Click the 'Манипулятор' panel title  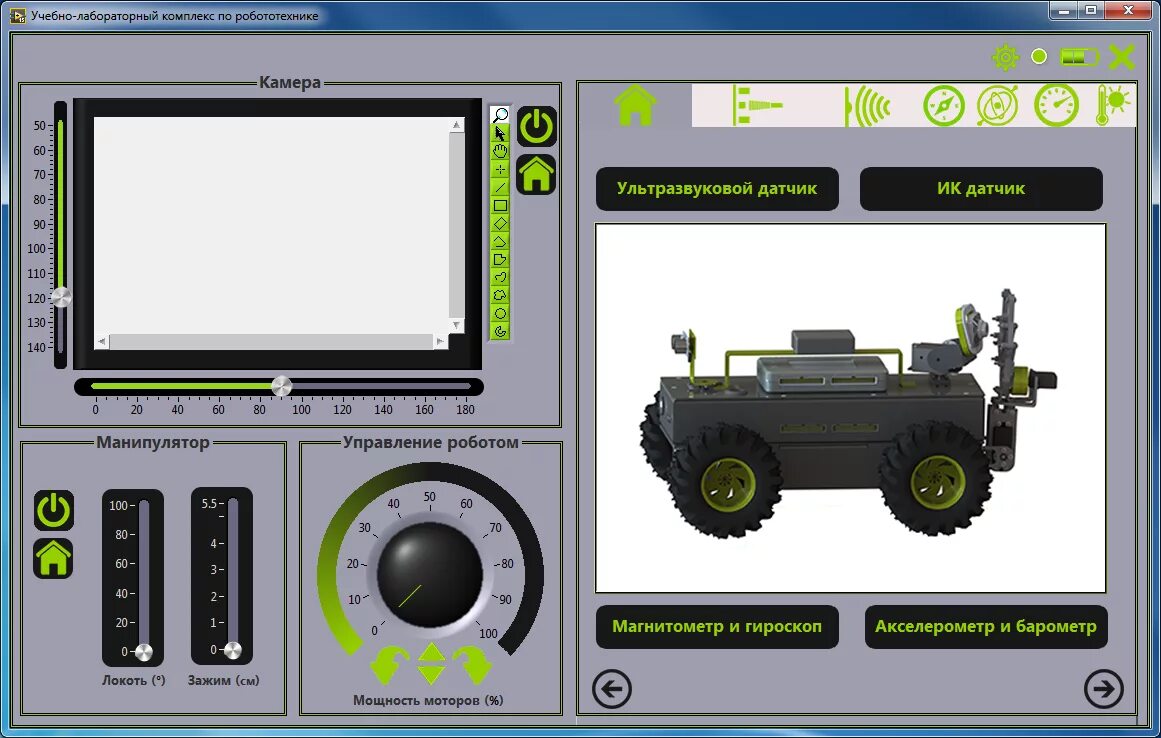(x=153, y=443)
